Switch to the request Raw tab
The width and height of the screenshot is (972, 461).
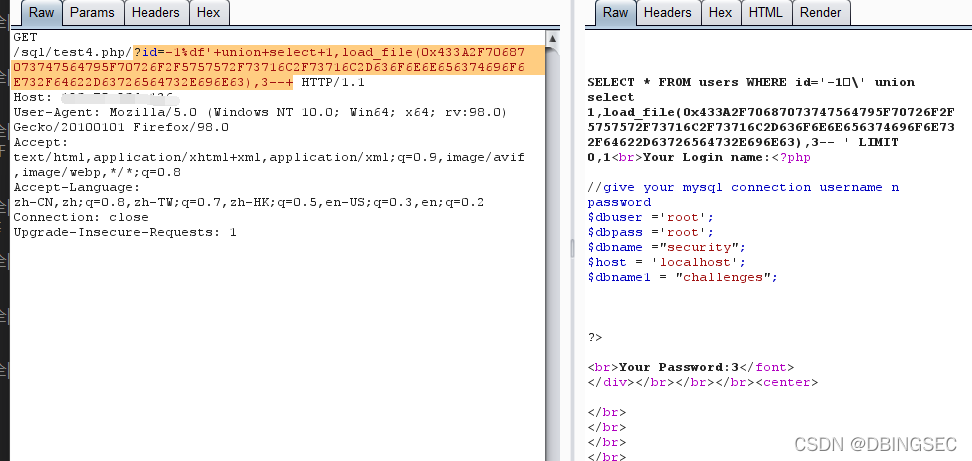click(x=42, y=12)
